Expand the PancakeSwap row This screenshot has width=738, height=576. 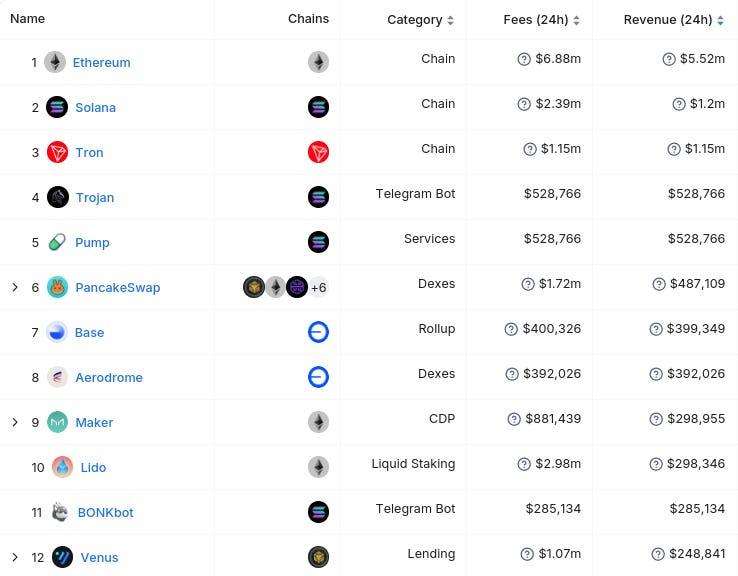(15, 287)
